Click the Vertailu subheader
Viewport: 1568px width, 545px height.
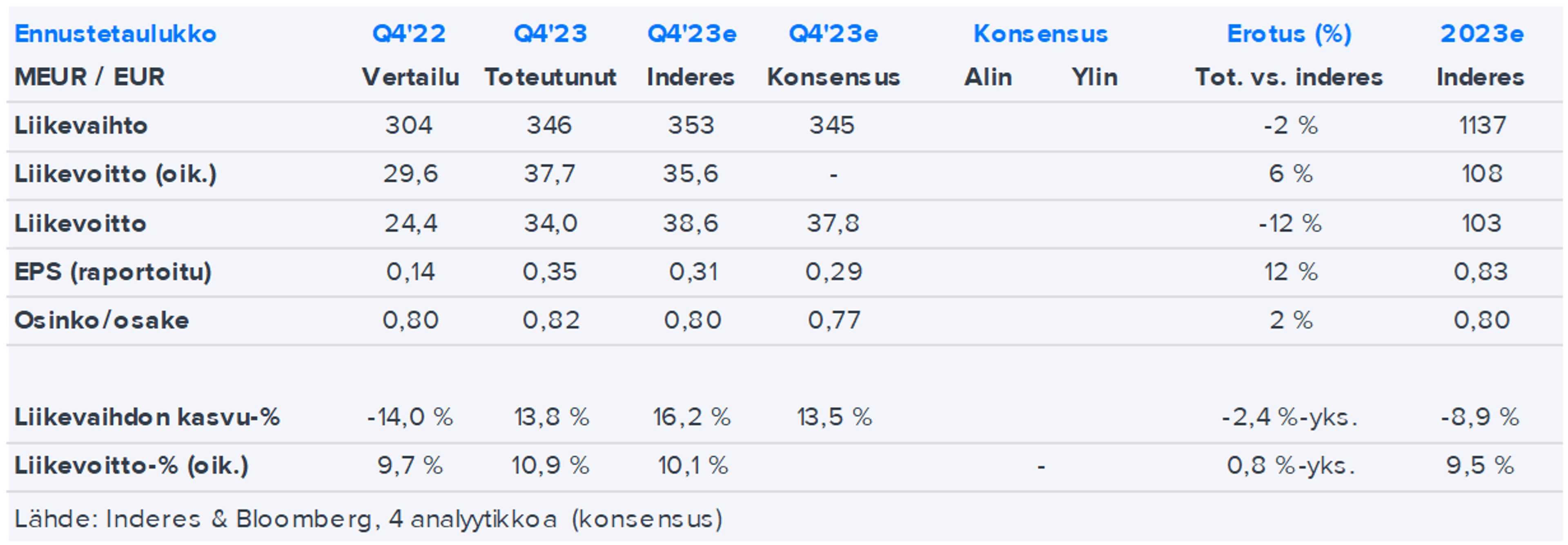coord(410,77)
